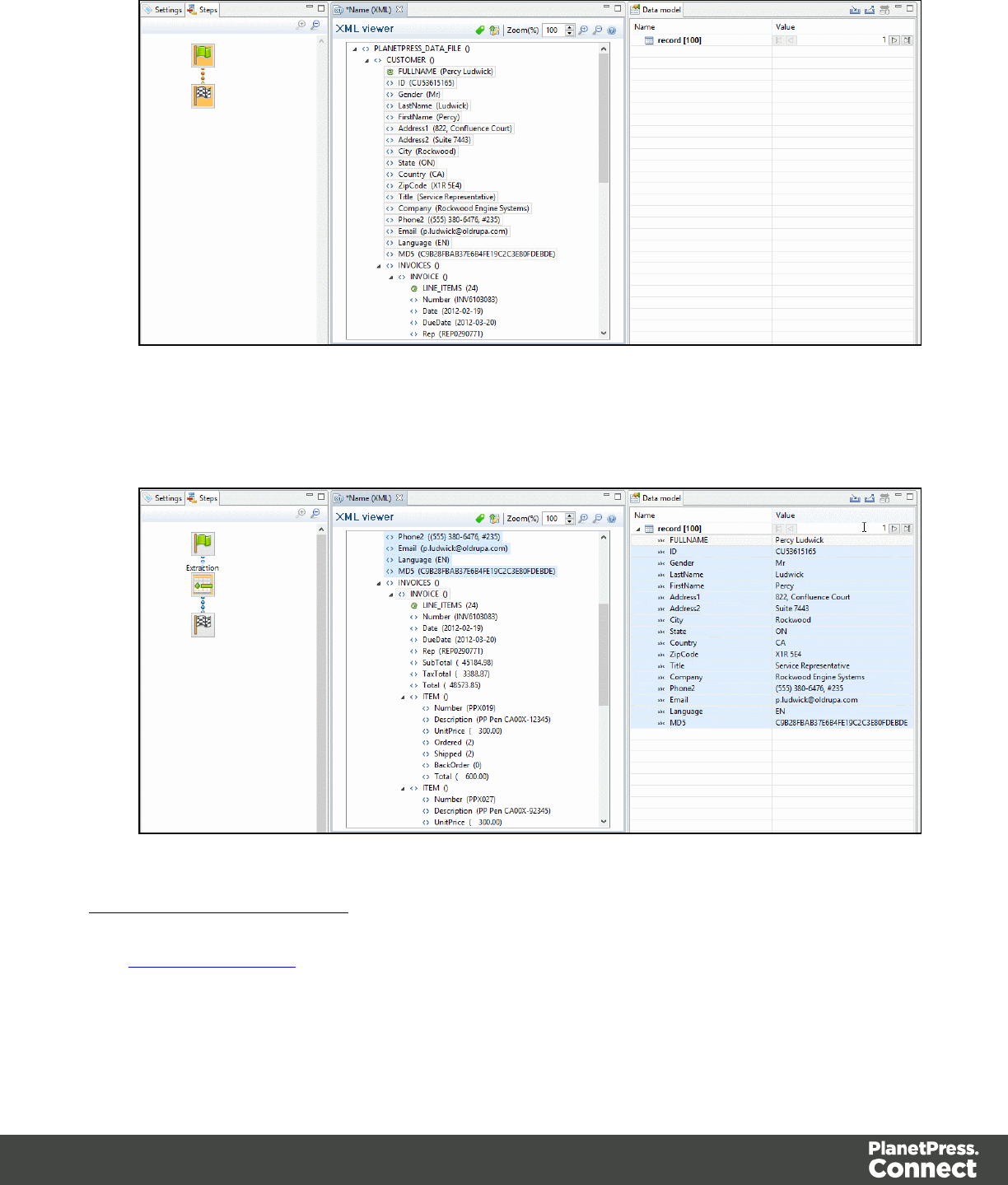
Task: Click export data model icon in upper screenshot
Action: pos(869,10)
